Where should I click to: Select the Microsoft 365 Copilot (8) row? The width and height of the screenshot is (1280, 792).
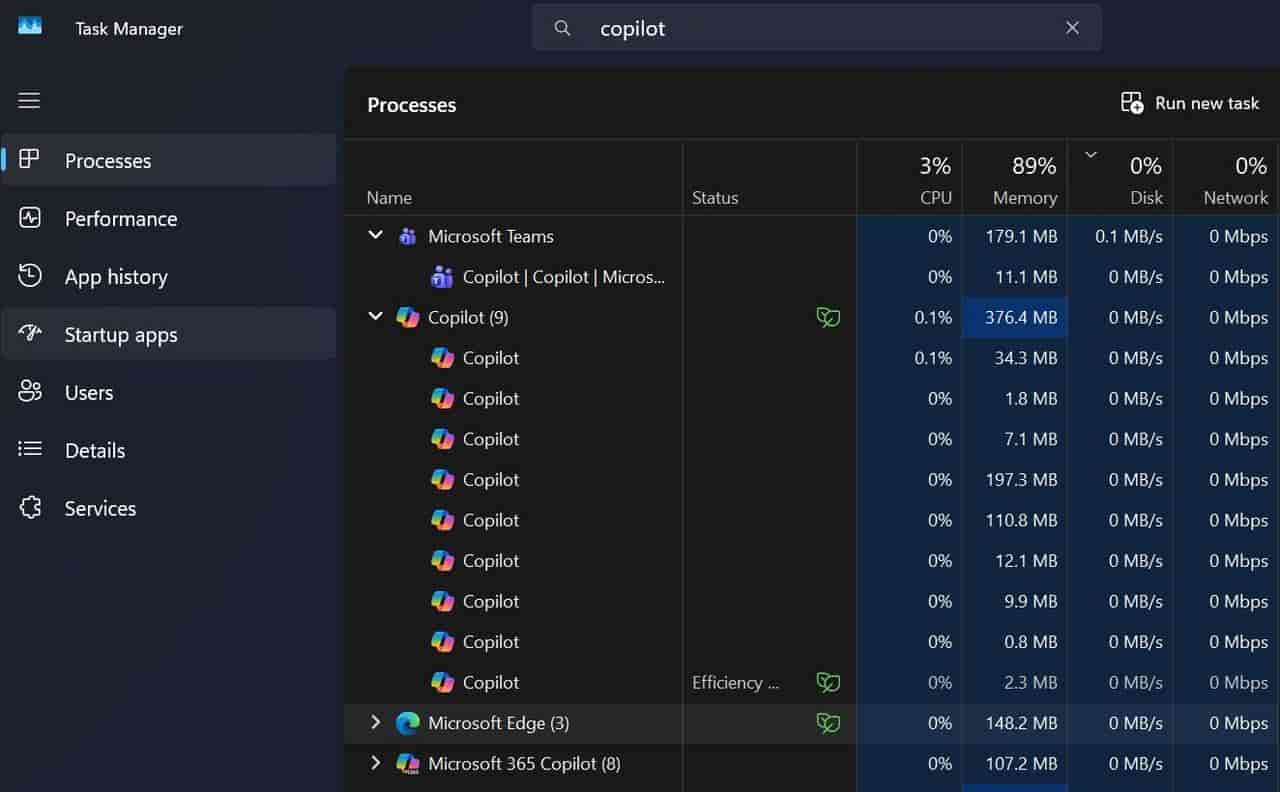pyautogui.click(x=812, y=763)
